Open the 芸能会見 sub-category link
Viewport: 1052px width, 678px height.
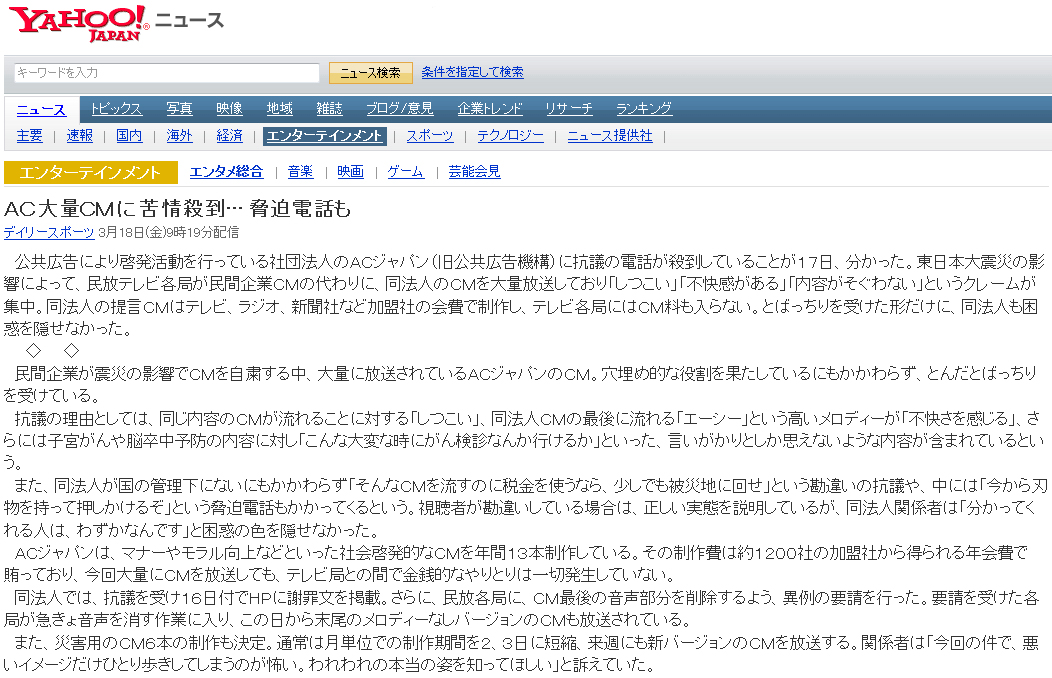point(474,172)
